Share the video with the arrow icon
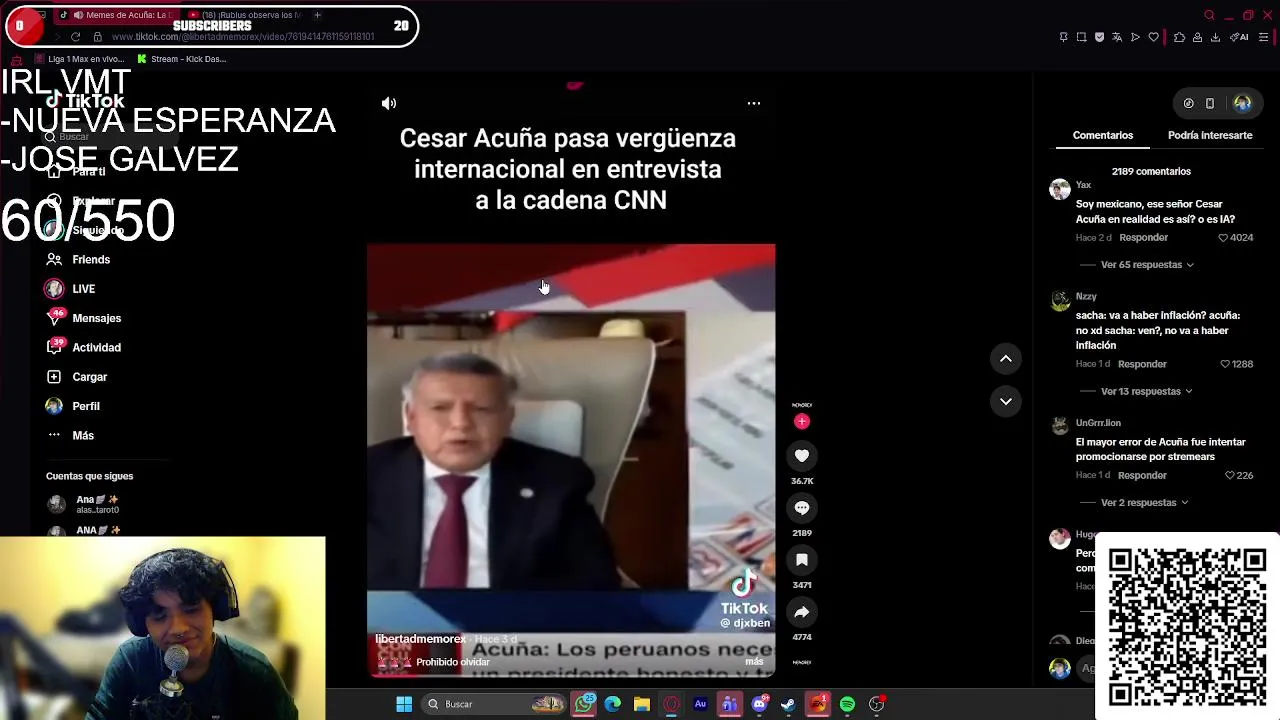 coord(802,612)
